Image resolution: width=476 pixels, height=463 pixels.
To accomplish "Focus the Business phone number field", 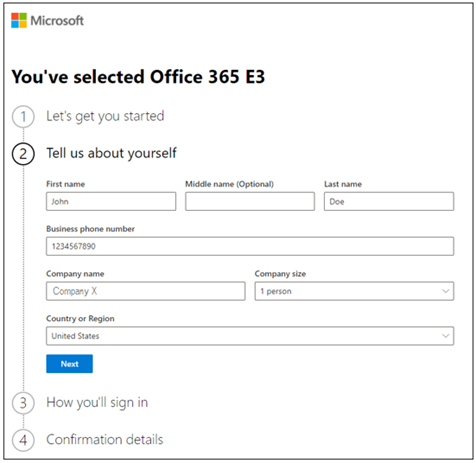I will (x=250, y=246).
